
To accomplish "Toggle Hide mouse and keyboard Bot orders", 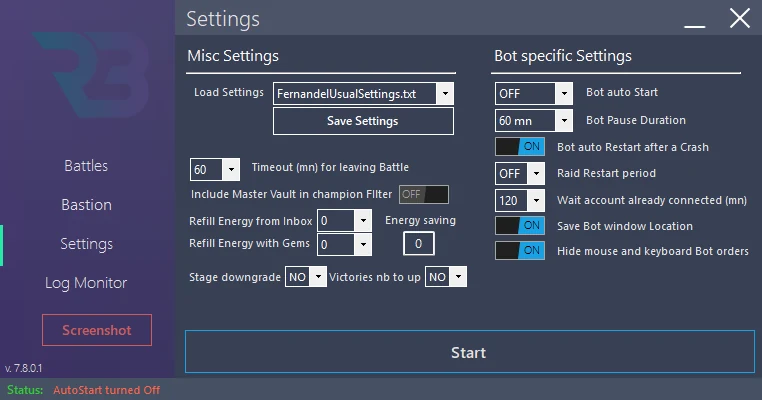I will (x=520, y=250).
